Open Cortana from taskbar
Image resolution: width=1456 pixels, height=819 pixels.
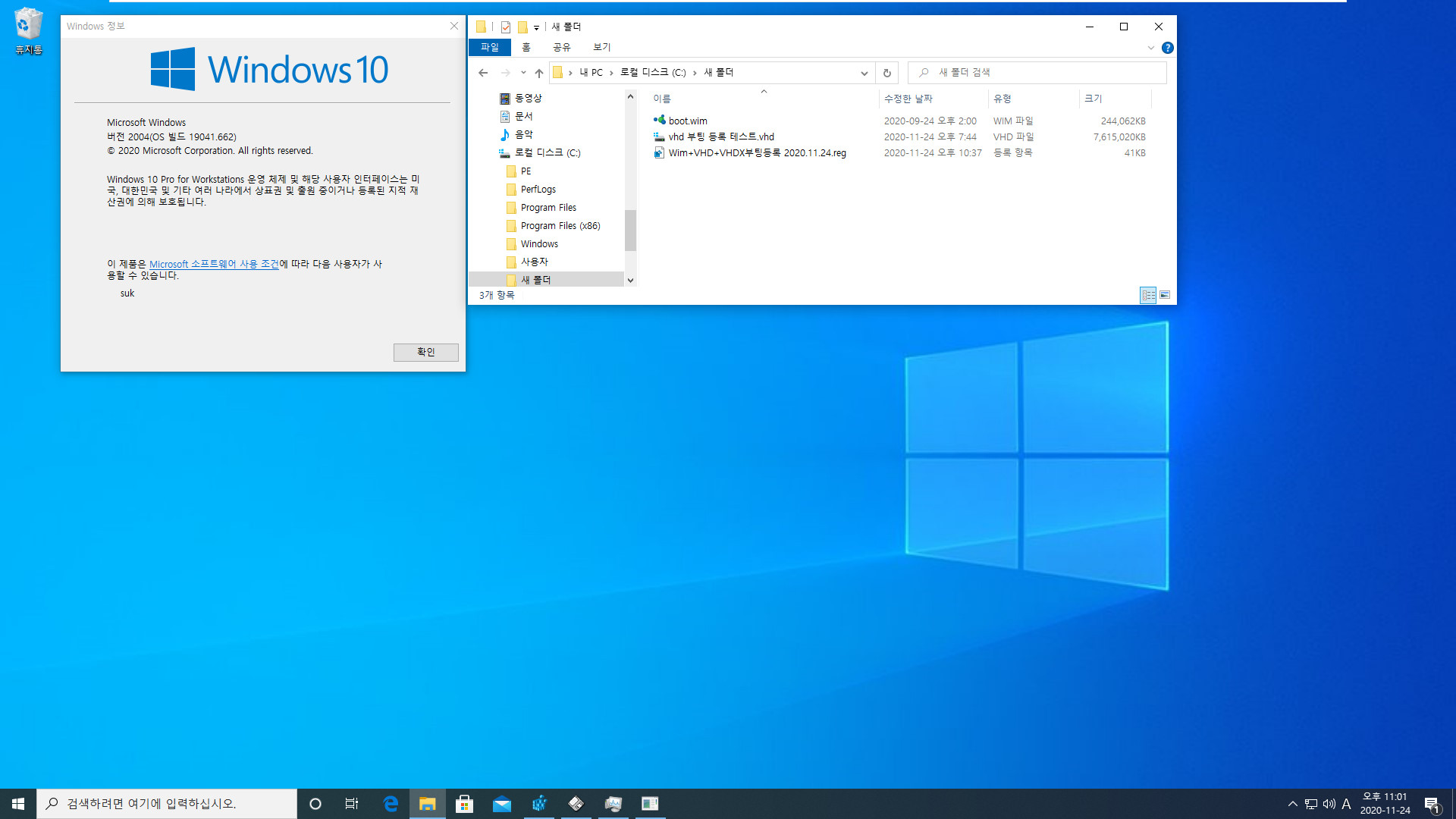315,804
